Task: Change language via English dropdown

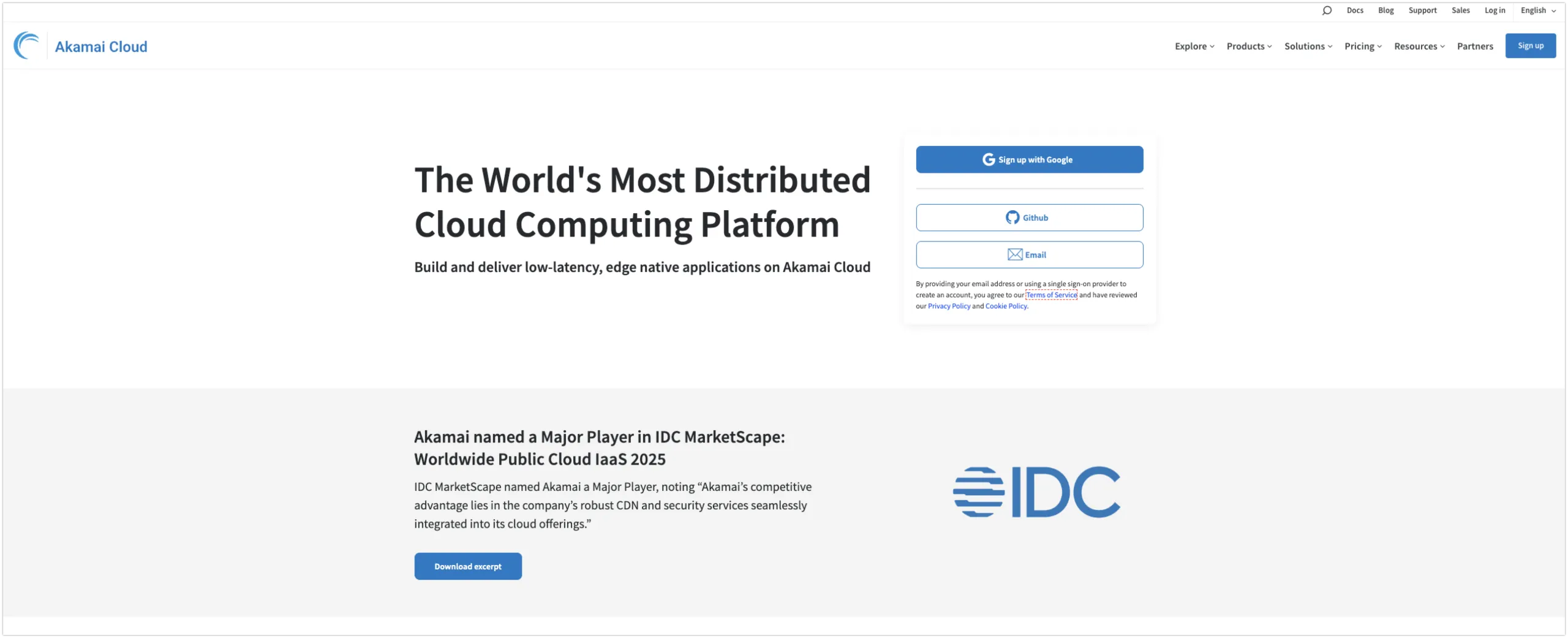Action: tap(1538, 10)
